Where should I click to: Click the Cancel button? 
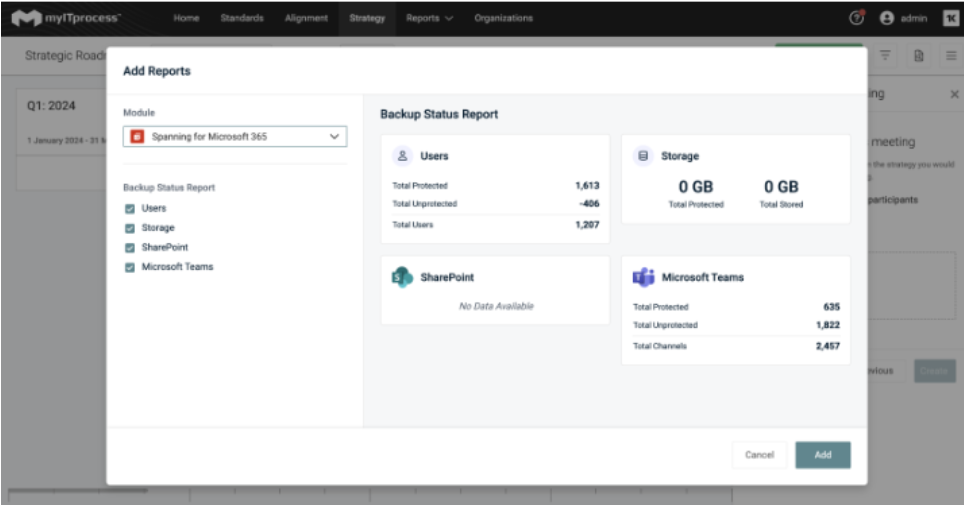[x=759, y=455]
